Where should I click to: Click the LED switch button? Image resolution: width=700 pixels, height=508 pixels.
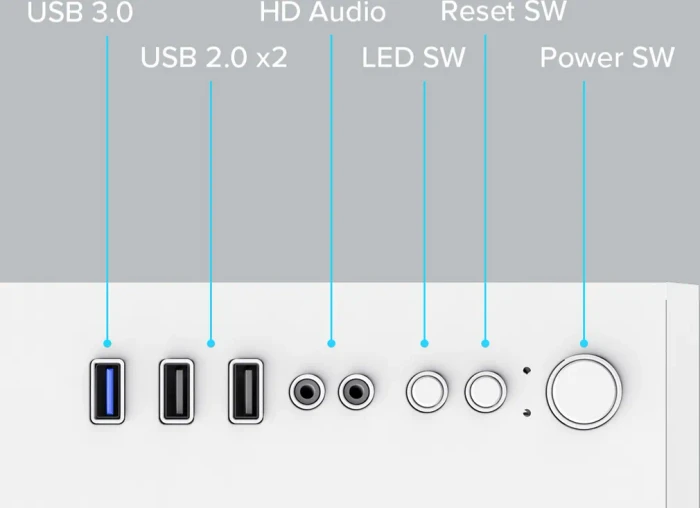pyautogui.click(x=427, y=391)
